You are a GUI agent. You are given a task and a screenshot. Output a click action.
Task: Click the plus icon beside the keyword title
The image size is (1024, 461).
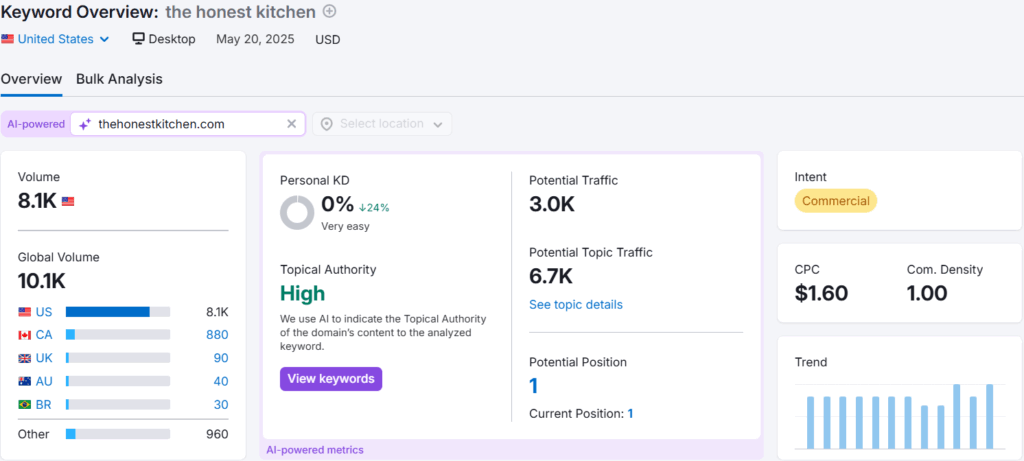coord(330,11)
